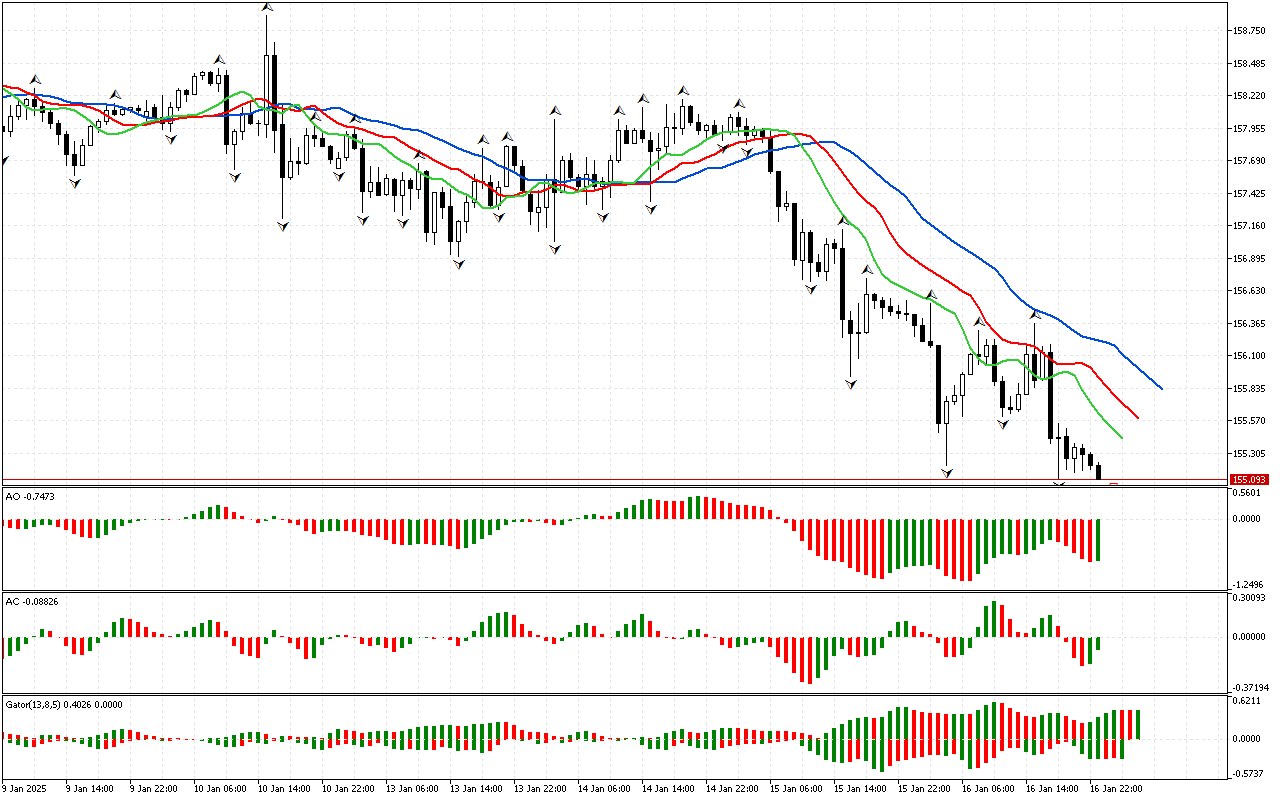Select the 9 Jan 14:00 time label

coord(88,788)
